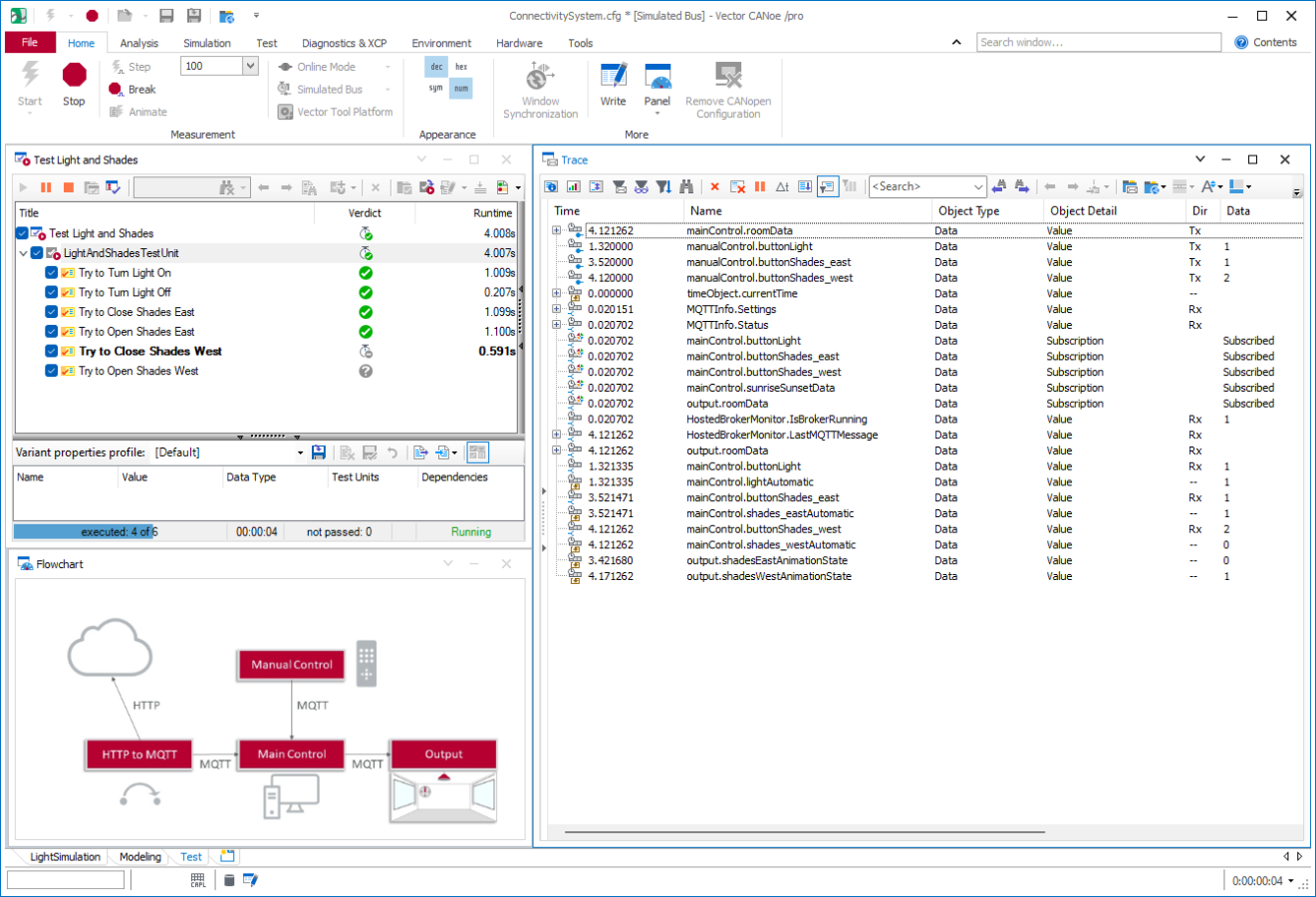Pause the trace window with the pause icon

760,186
